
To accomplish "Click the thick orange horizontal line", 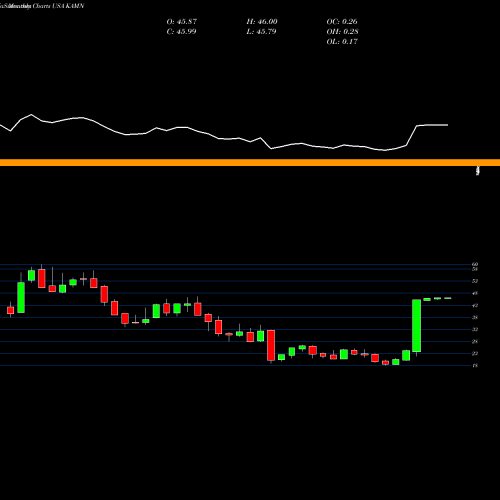I will [250, 163].
